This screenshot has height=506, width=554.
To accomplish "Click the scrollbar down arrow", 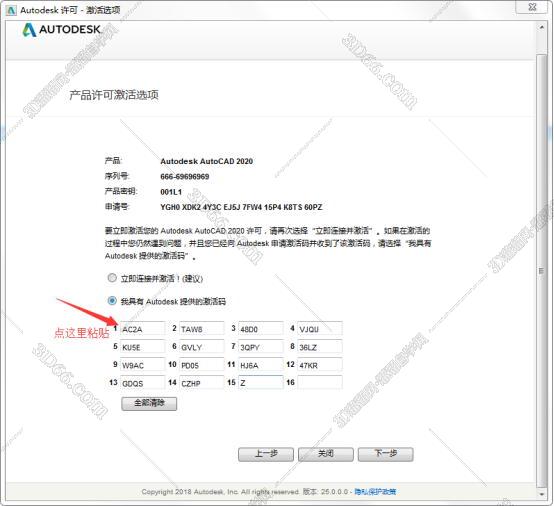I will (541, 494).
